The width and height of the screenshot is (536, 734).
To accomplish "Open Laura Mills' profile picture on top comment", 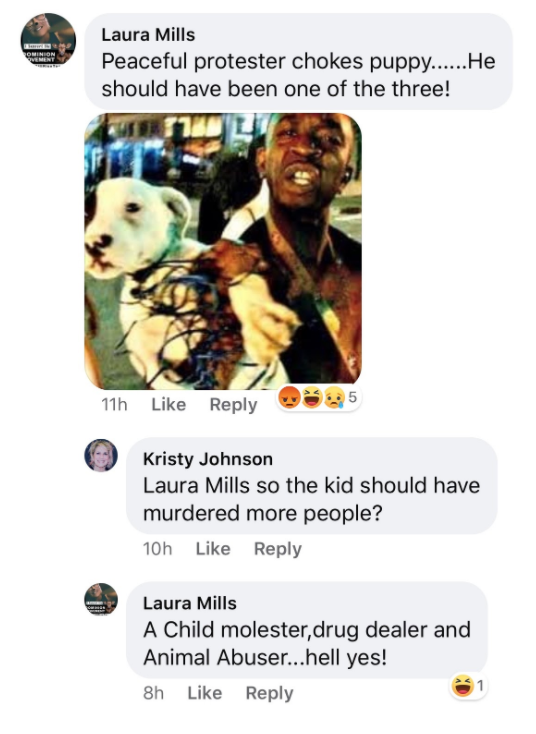I will (x=48, y=41).
